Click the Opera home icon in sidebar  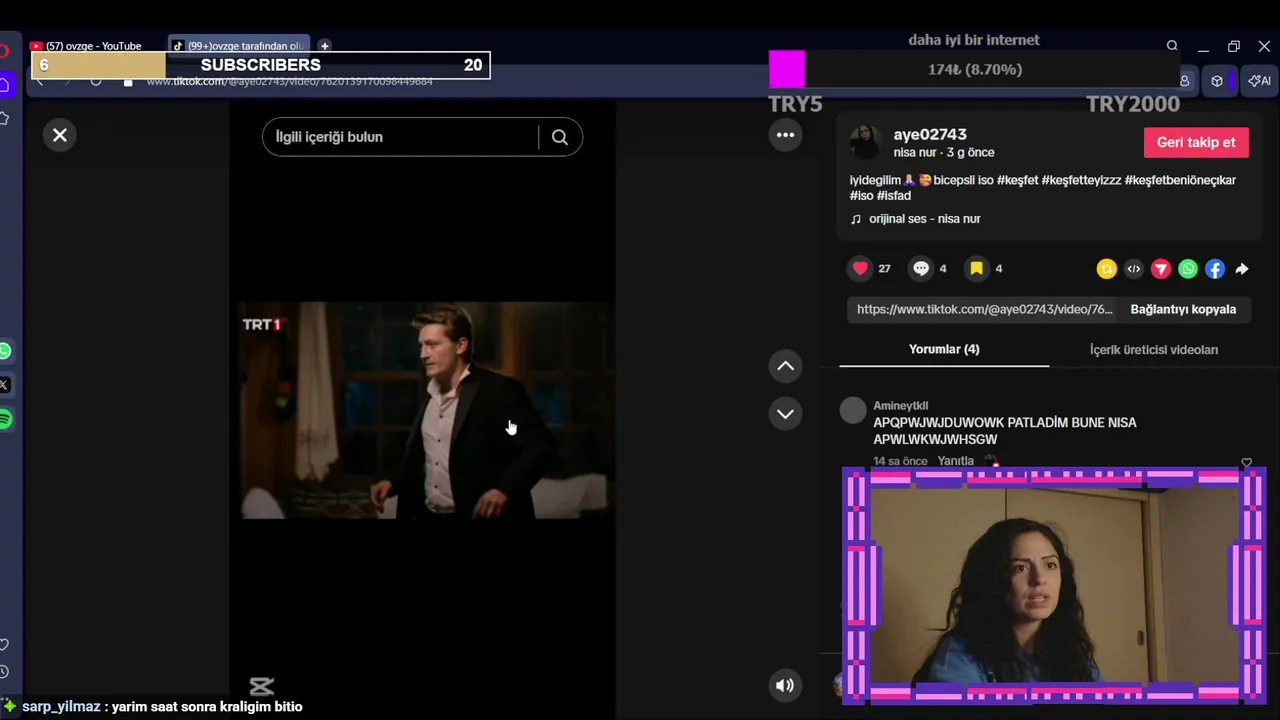[x=4, y=85]
